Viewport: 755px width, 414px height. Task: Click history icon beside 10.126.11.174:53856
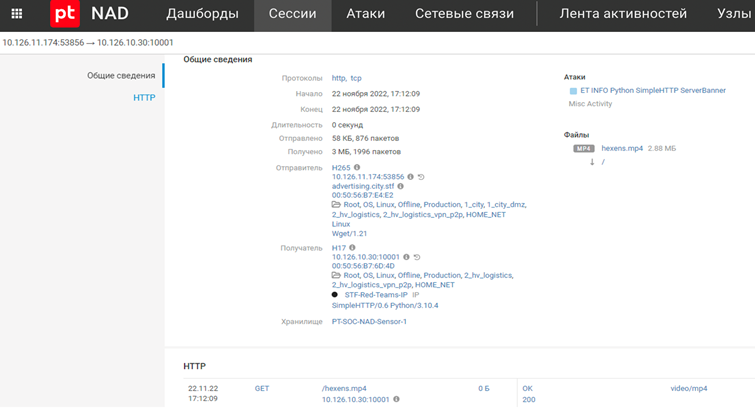coord(421,177)
